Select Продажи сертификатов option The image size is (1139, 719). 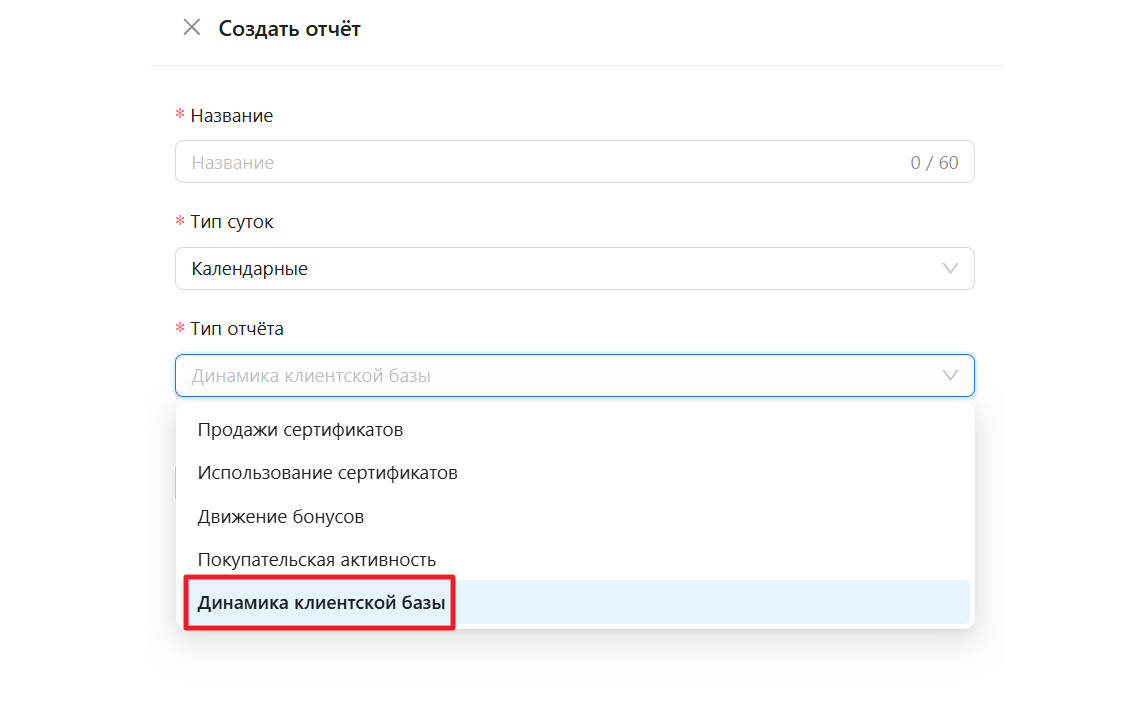pyautogui.click(x=300, y=430)
